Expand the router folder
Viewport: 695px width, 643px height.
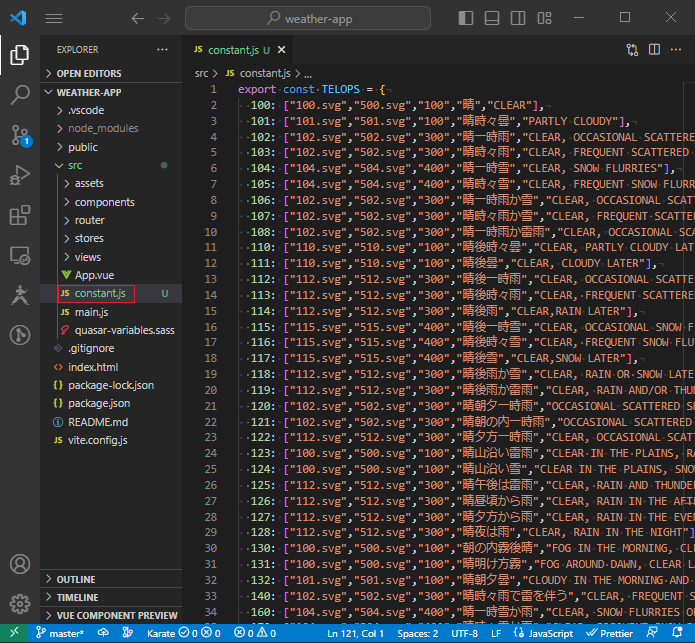(x=111, y=220)
